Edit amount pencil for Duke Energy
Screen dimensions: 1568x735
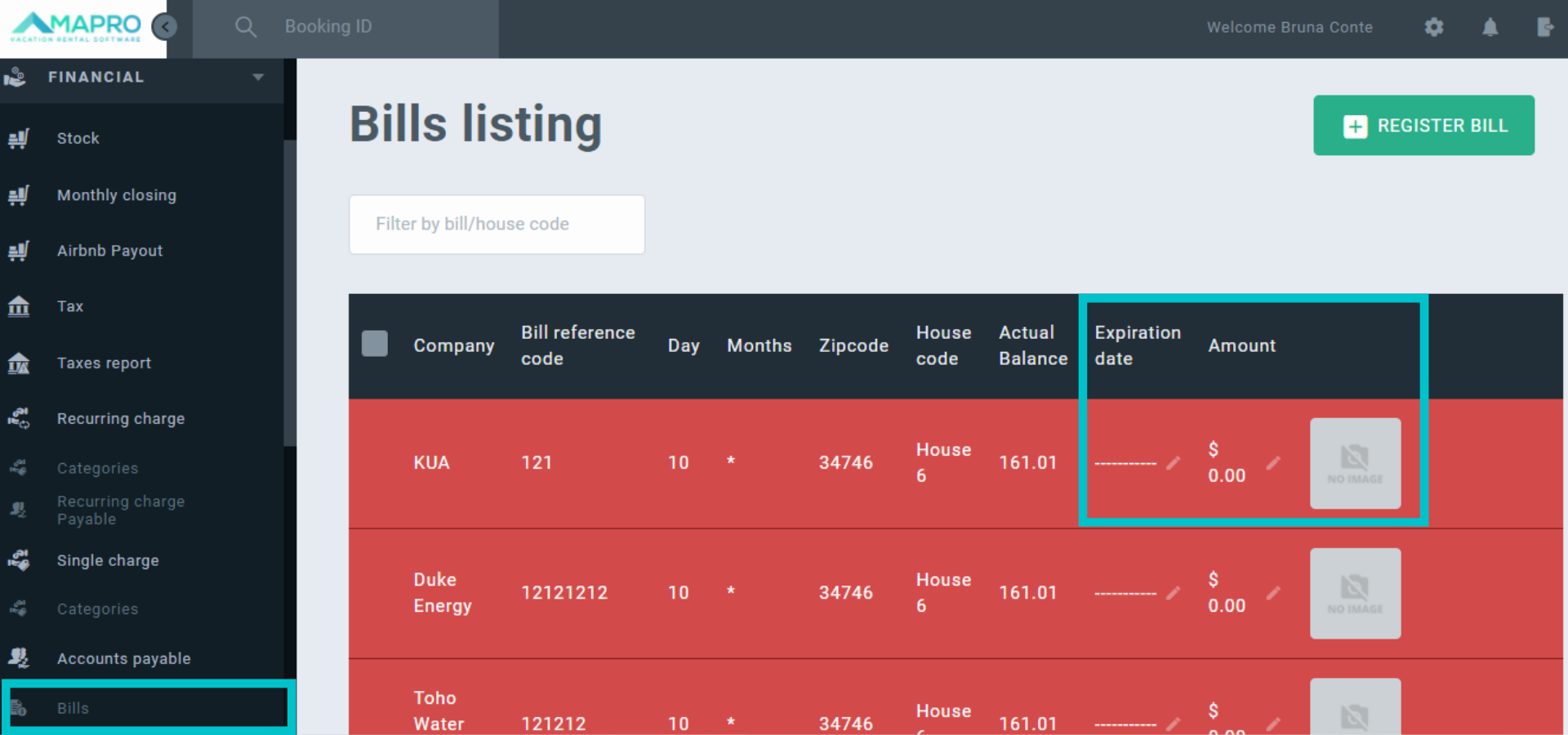(1273, 593)
